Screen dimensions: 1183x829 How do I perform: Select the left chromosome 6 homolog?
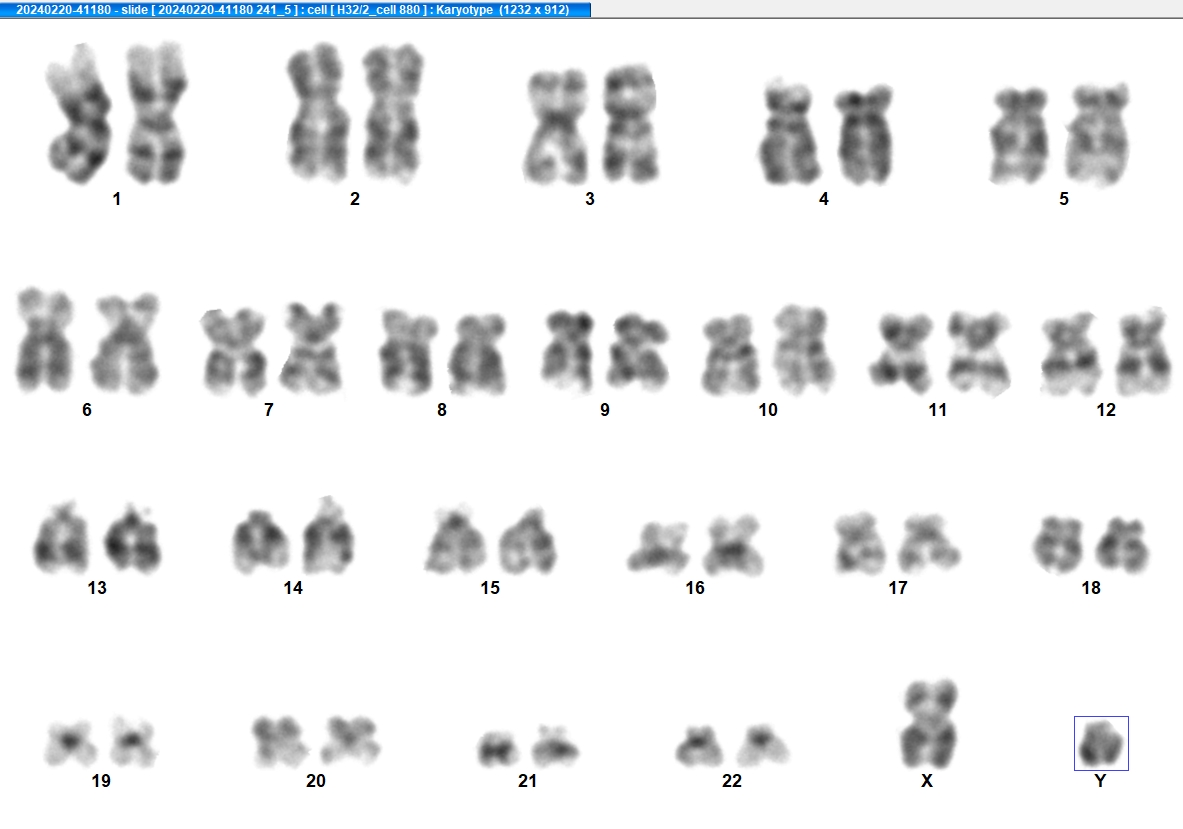pos(45,341)
